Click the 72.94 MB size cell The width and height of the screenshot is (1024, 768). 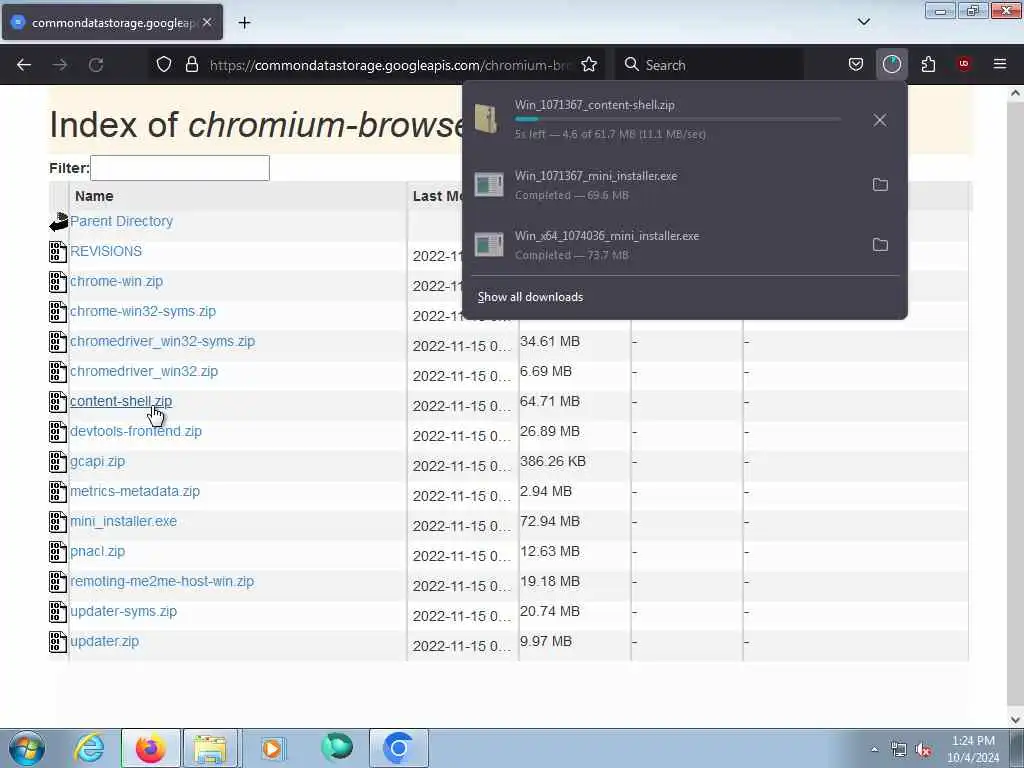tap(550, 522)
